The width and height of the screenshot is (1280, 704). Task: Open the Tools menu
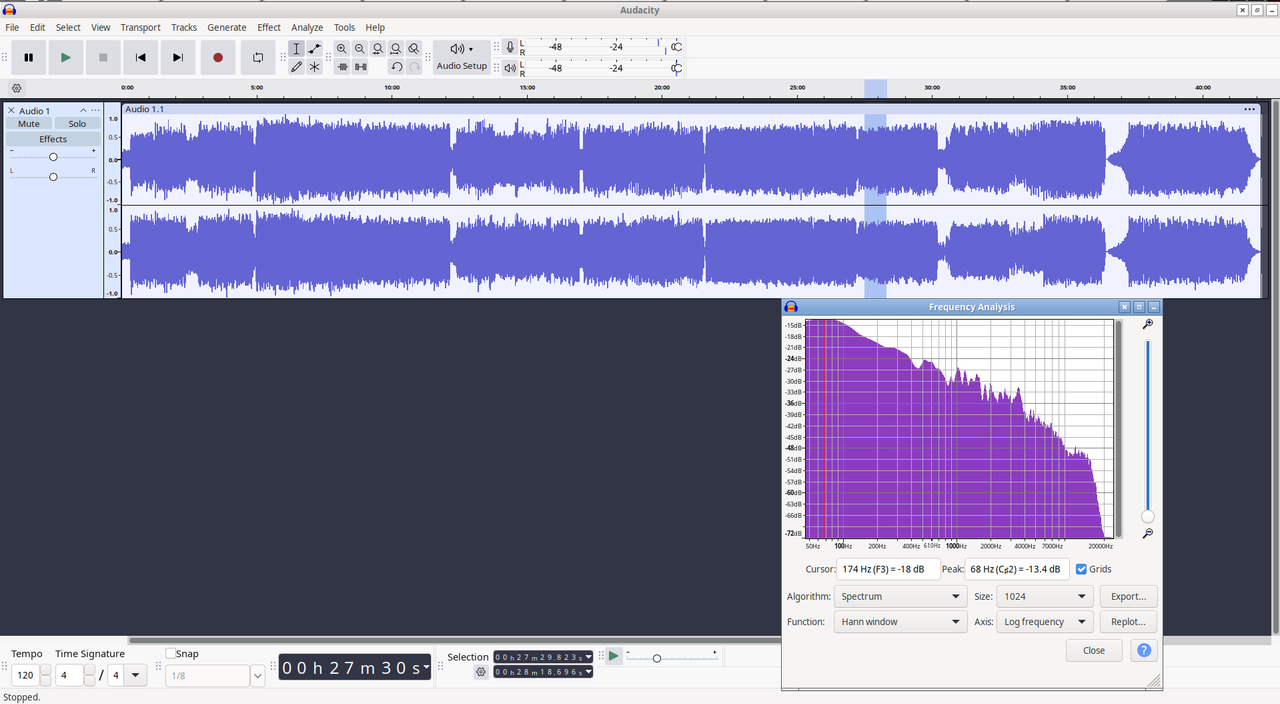pyautogui.click(x=344, y=28)
